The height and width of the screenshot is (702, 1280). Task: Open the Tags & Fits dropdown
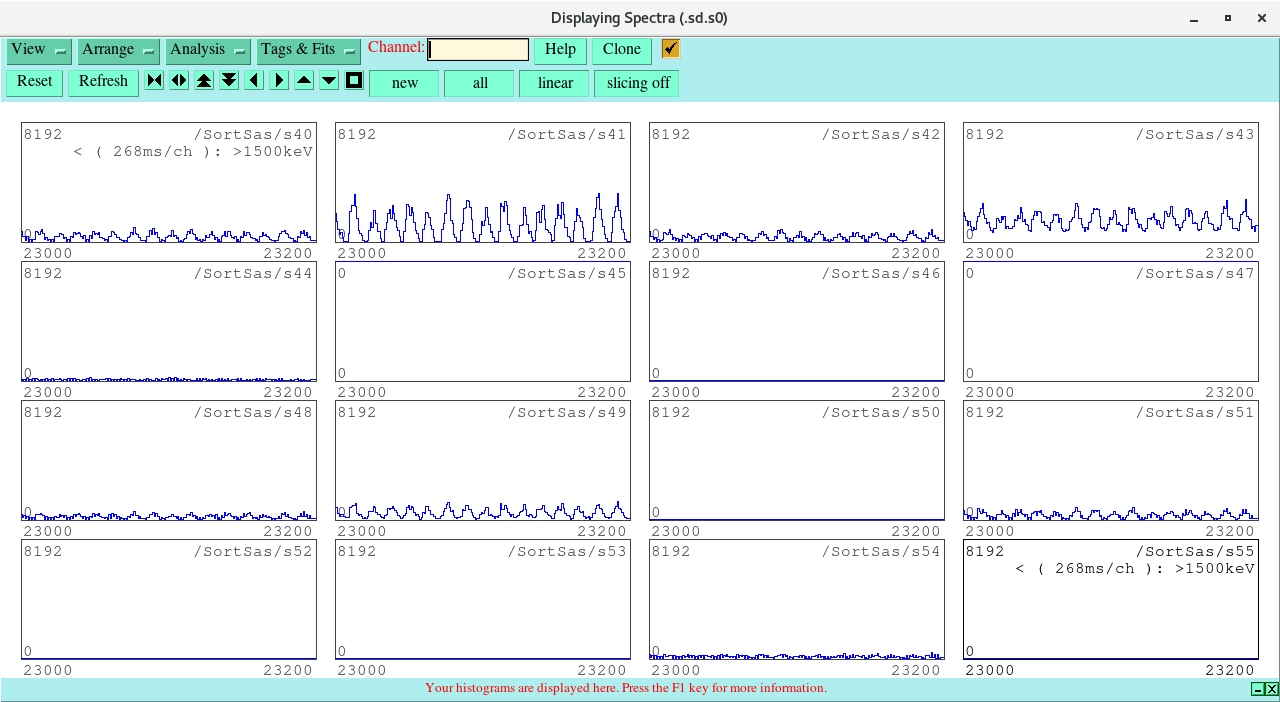[x=308, y=50]
